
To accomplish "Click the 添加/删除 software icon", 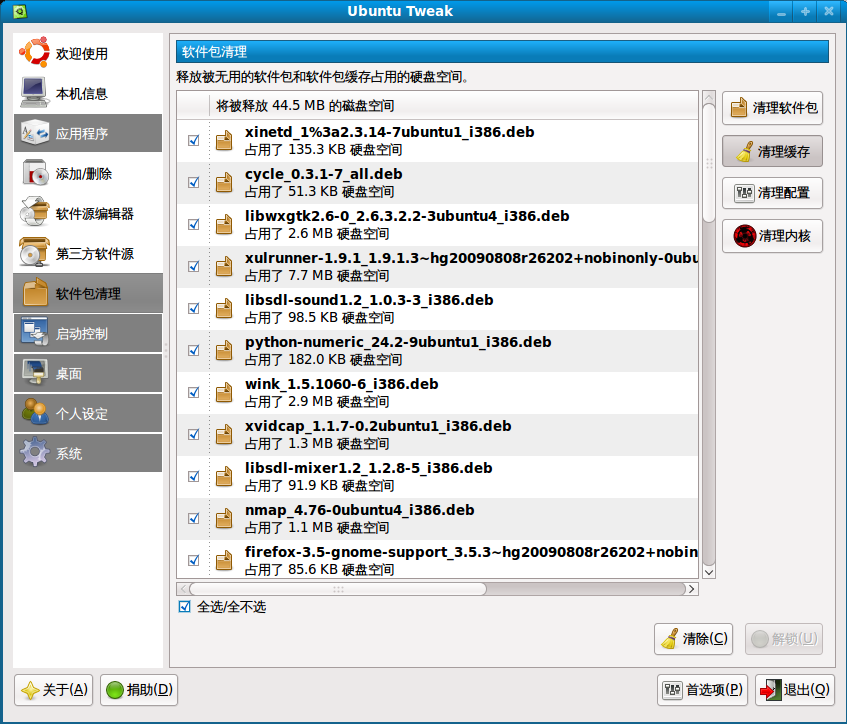I will coord(35,173).
